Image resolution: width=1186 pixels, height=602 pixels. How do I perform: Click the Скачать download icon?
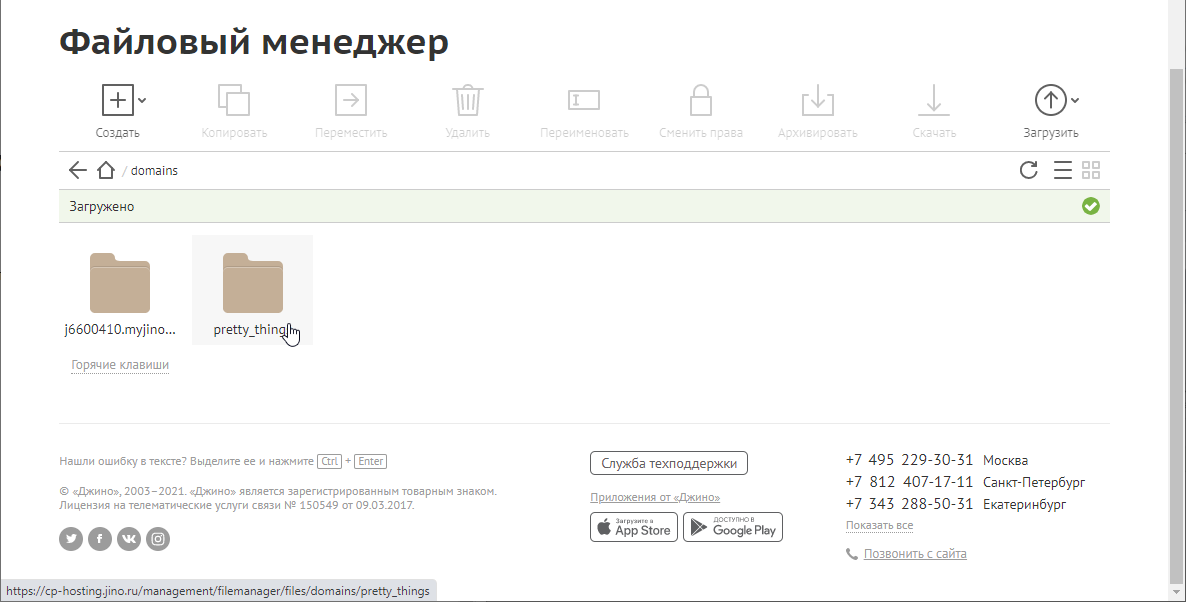coord(934,100)
